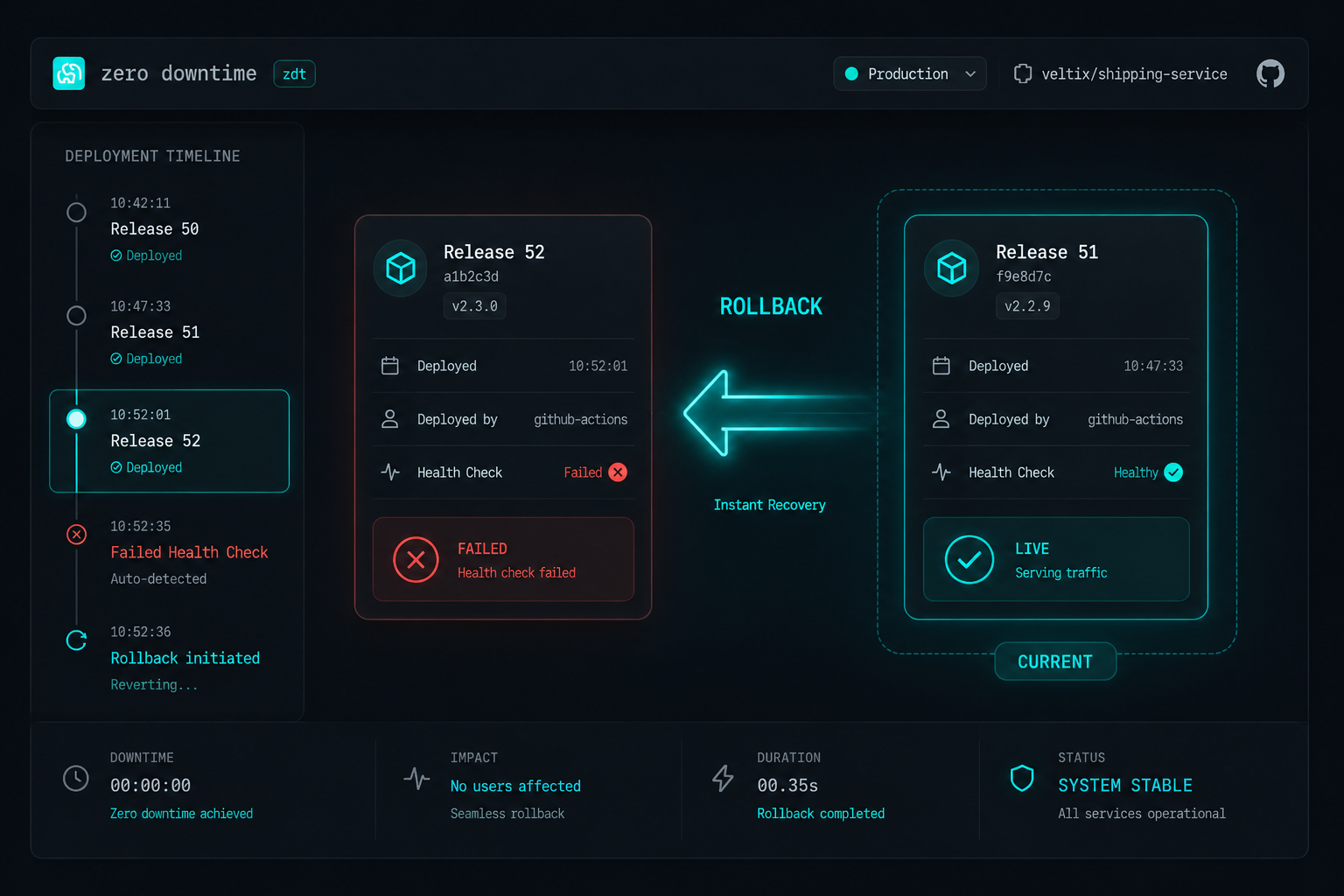This screenshot has height=896, width=1344.
Task: Click the v2.2.9 version tag
Action: point(1027,306)
